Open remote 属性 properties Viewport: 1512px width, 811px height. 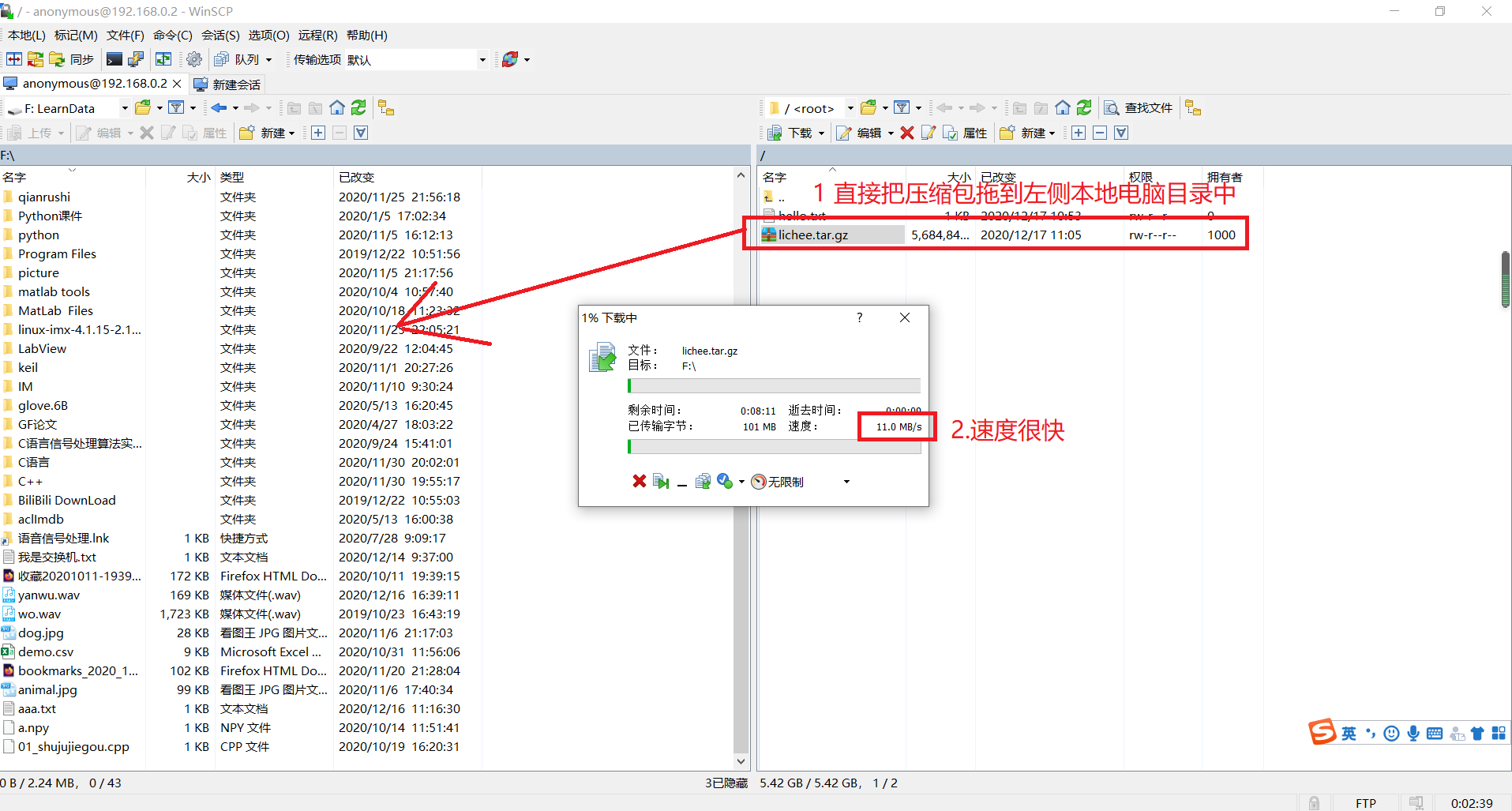point(965,133)
